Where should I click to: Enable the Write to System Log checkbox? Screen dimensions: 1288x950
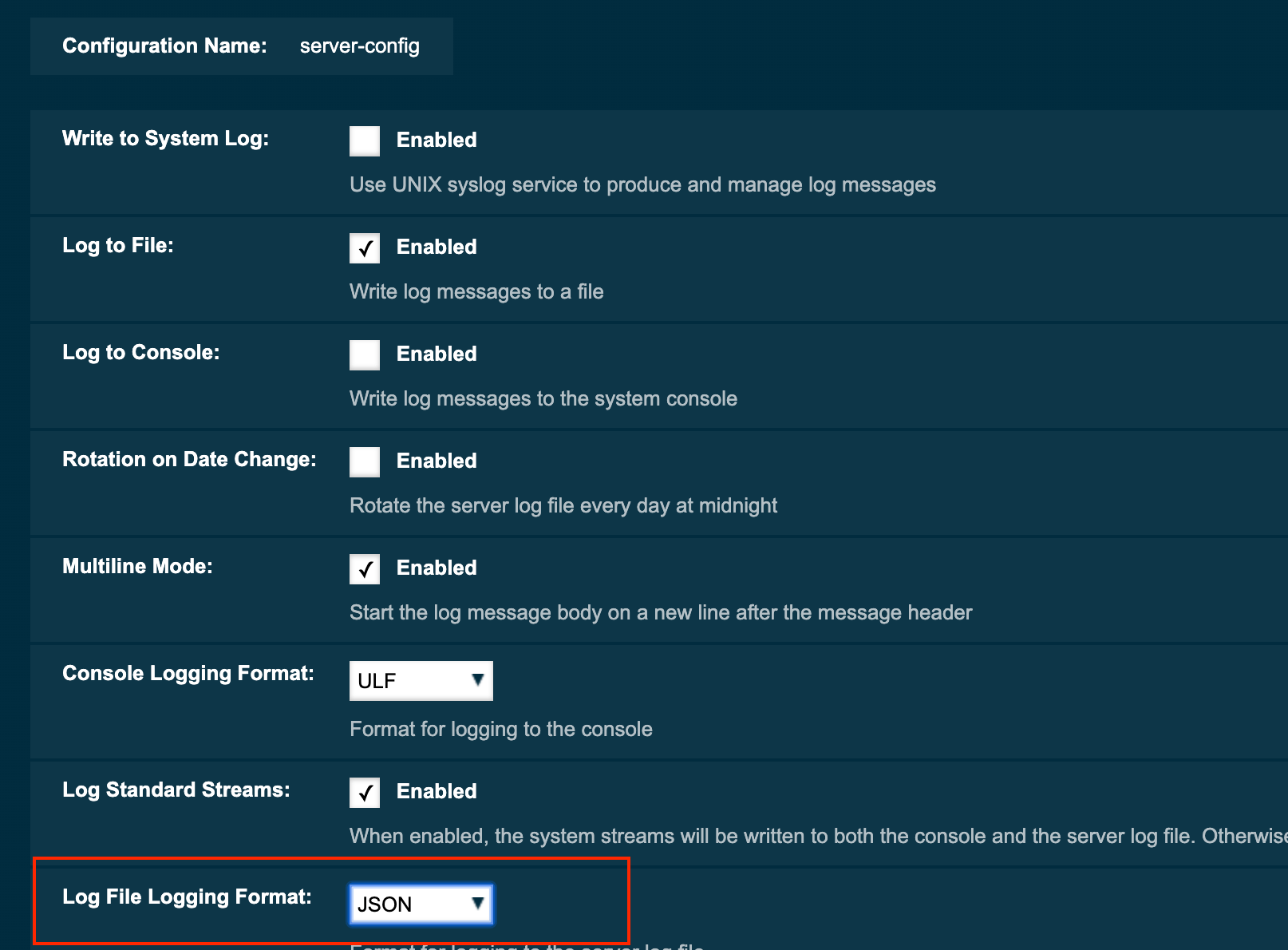364,141
